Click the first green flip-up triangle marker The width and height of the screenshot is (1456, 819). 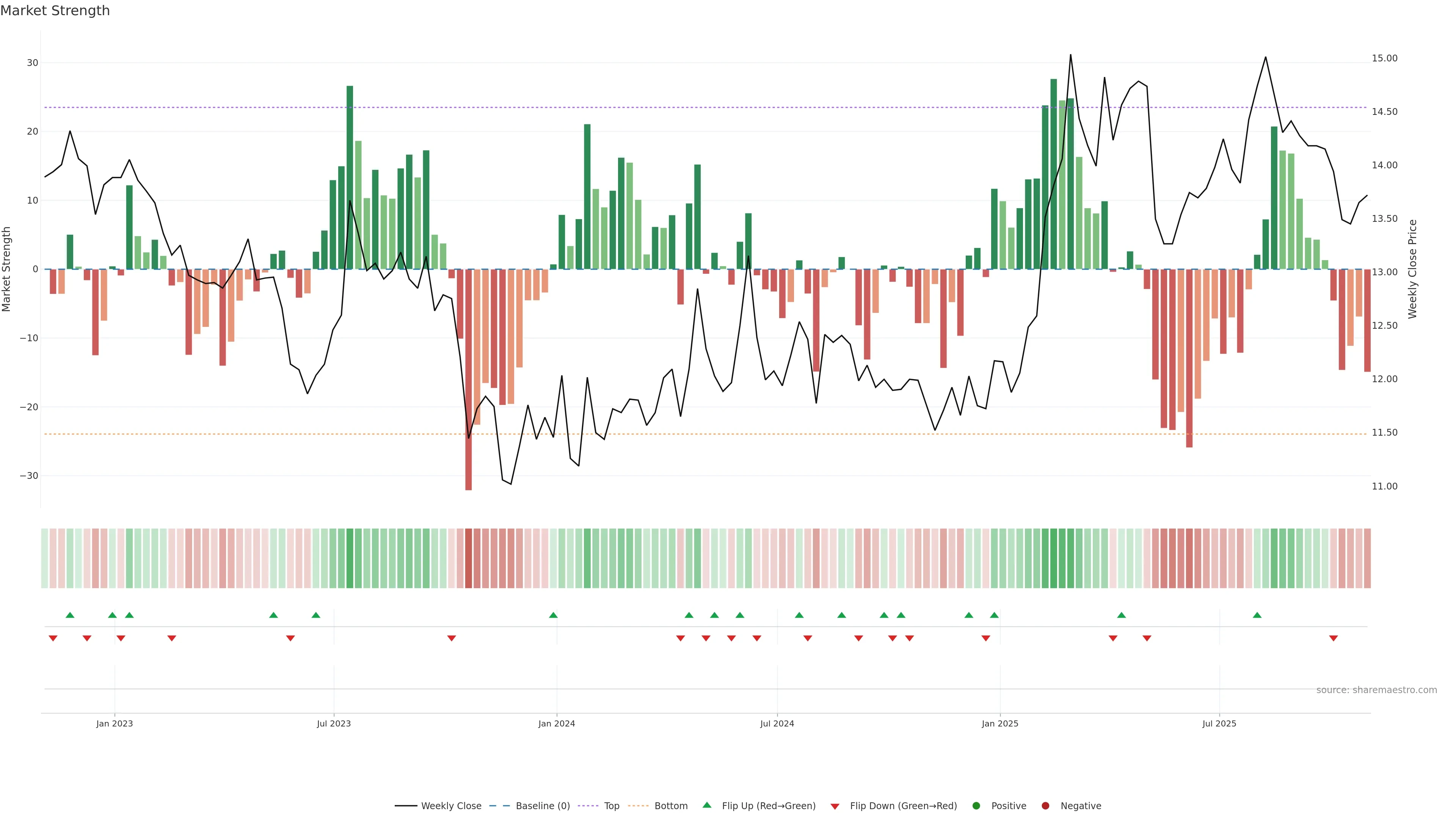point(70,615)
